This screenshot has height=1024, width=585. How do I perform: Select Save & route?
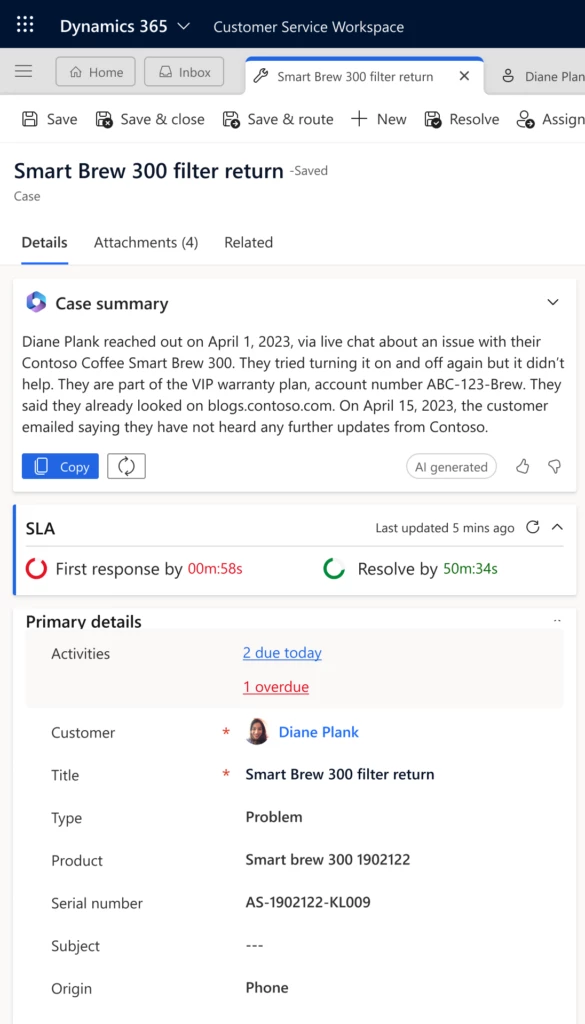(x=277, y=118)
